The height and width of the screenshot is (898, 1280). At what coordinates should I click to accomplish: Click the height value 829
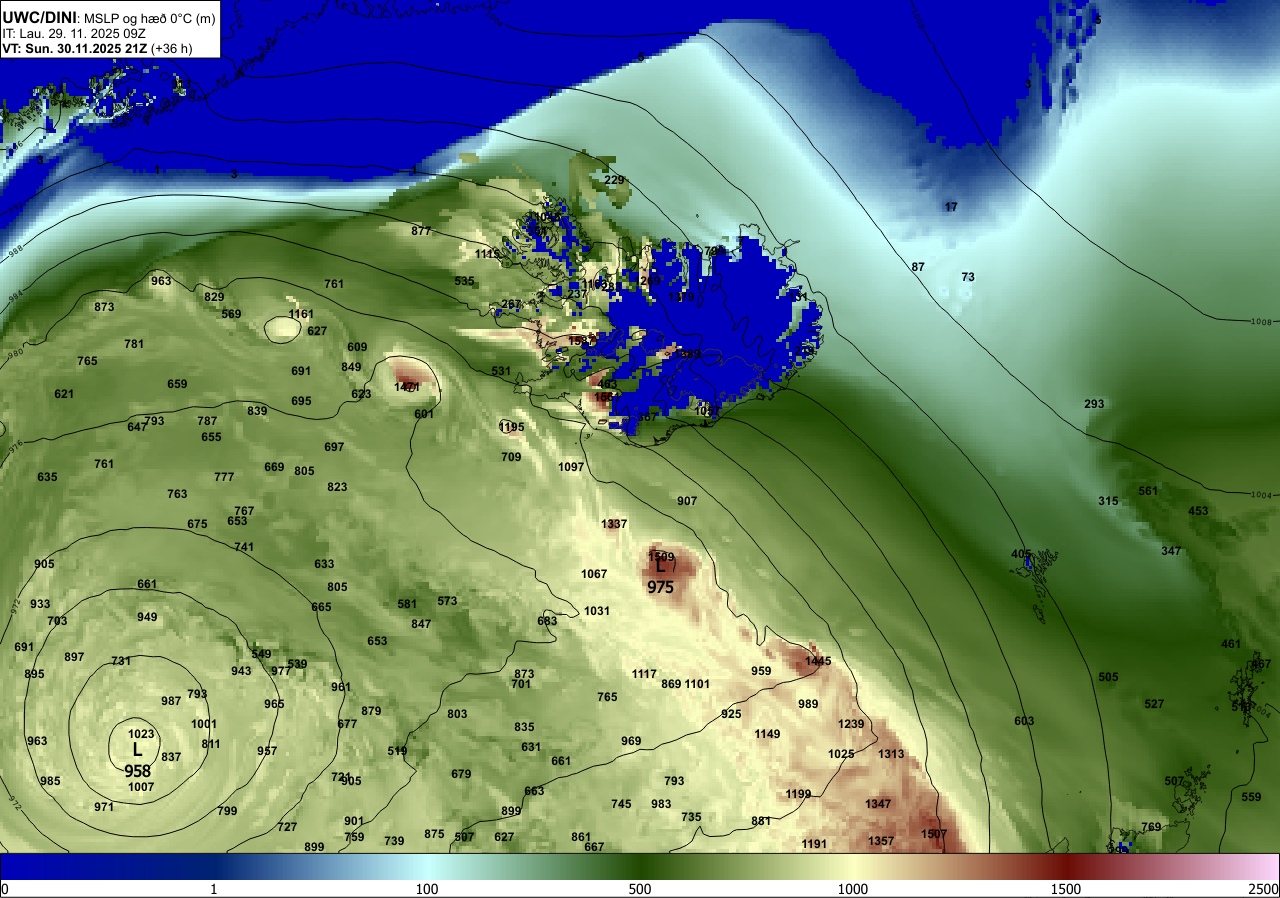214,297
